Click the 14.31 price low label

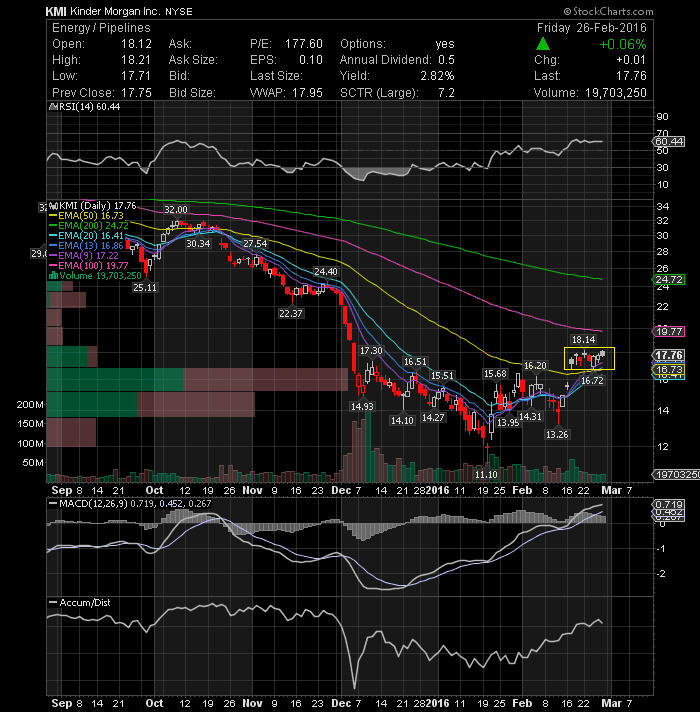coord(530,416)
